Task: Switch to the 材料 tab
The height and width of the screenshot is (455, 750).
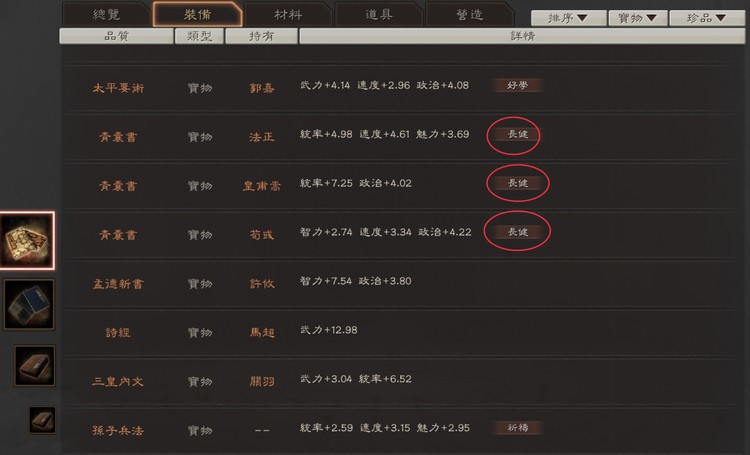Action: [288, 14]
